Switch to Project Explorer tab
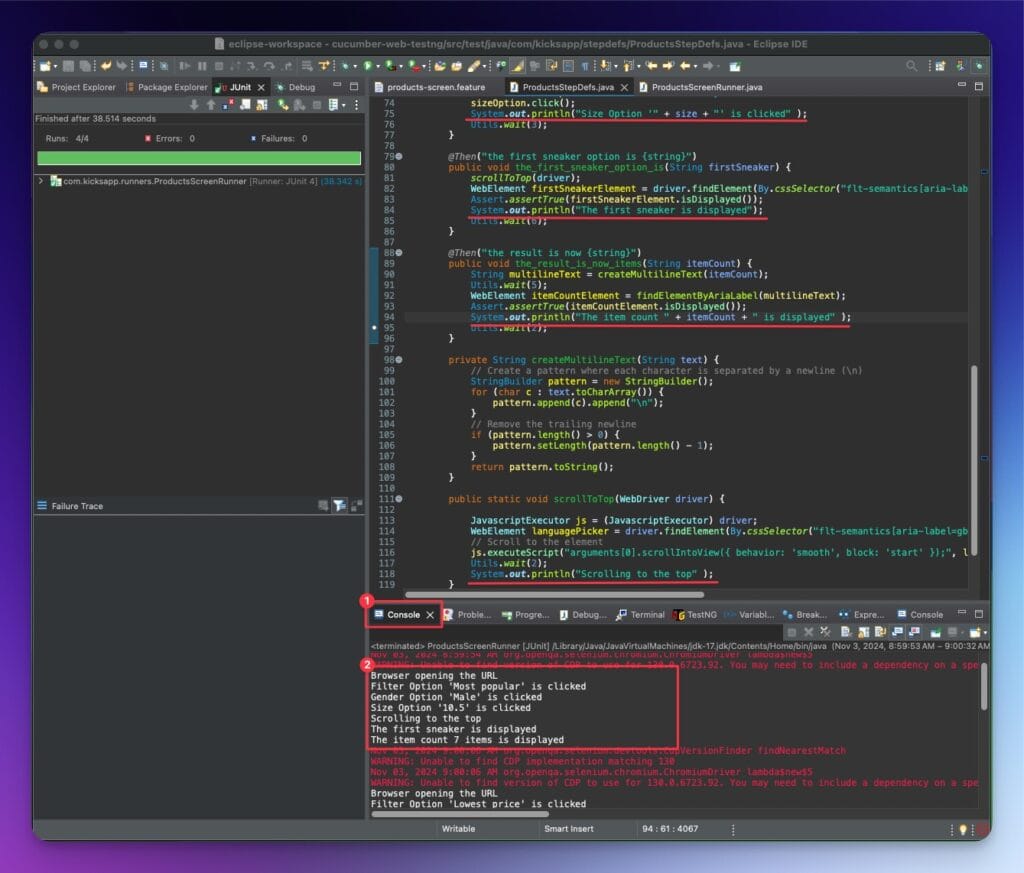This screenshot has height=873, width=1024. [76, 87]
